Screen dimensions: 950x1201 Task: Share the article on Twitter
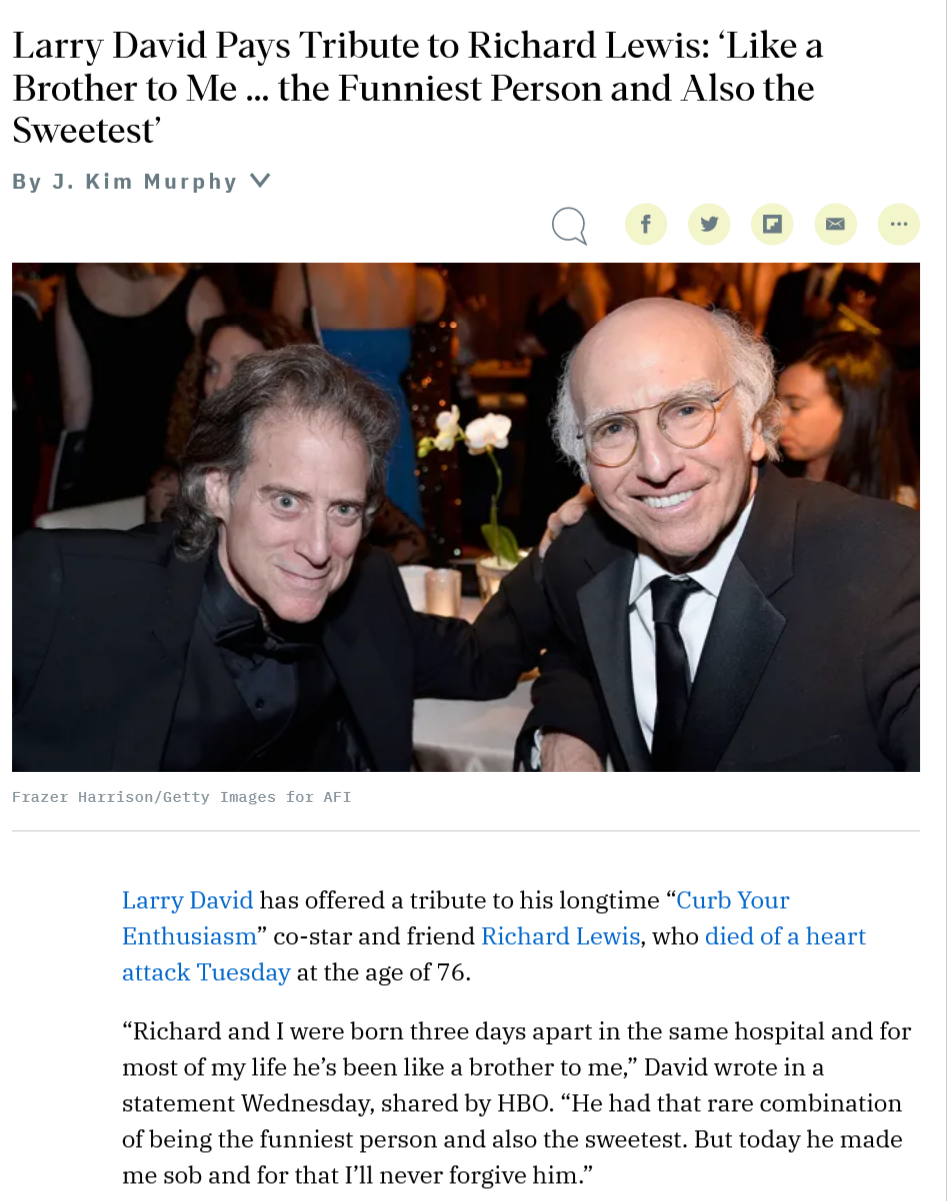(709, 224)
